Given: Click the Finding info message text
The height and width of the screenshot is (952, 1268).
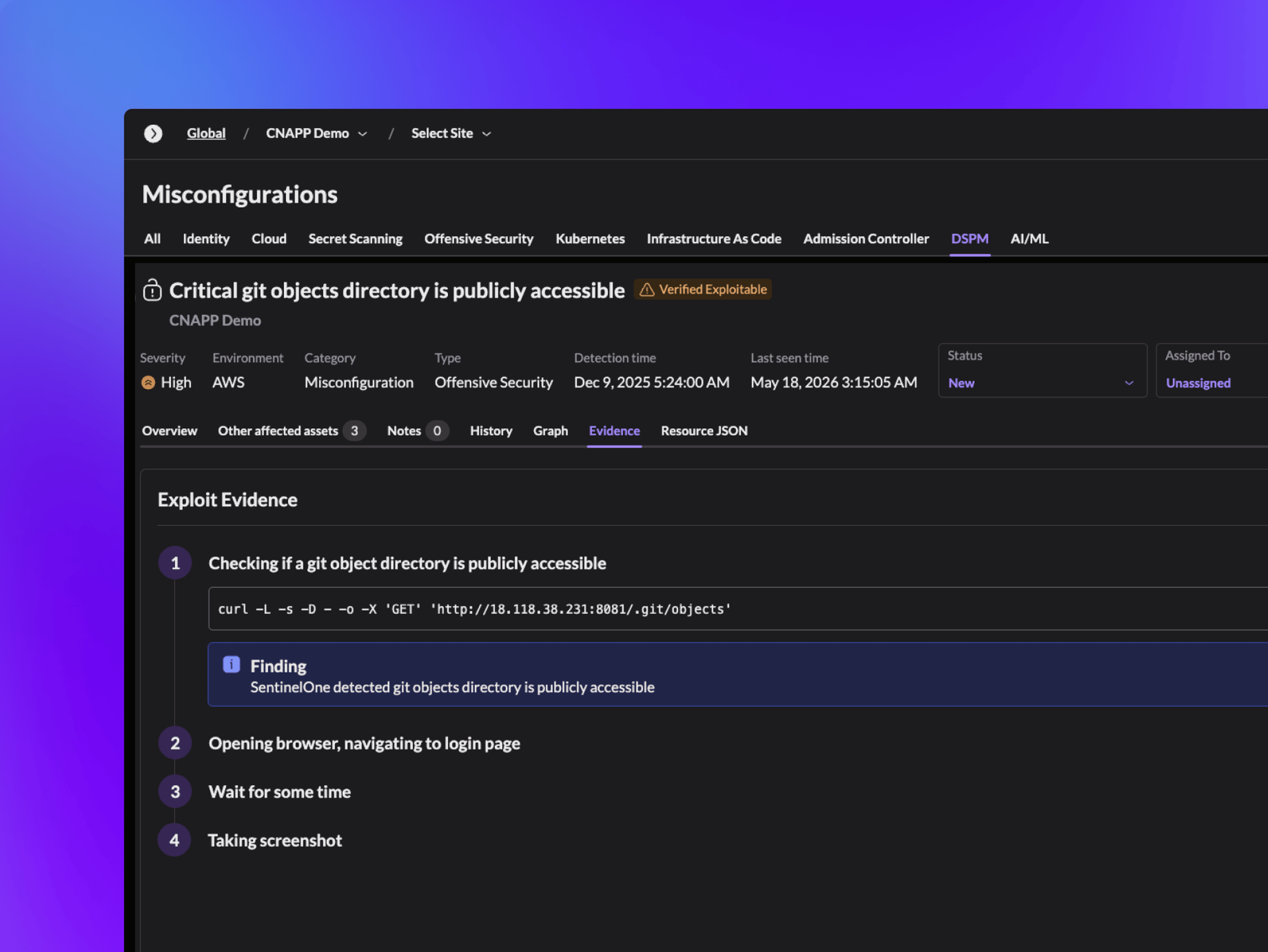Looking at the screenshot, I should coord(452,688).
